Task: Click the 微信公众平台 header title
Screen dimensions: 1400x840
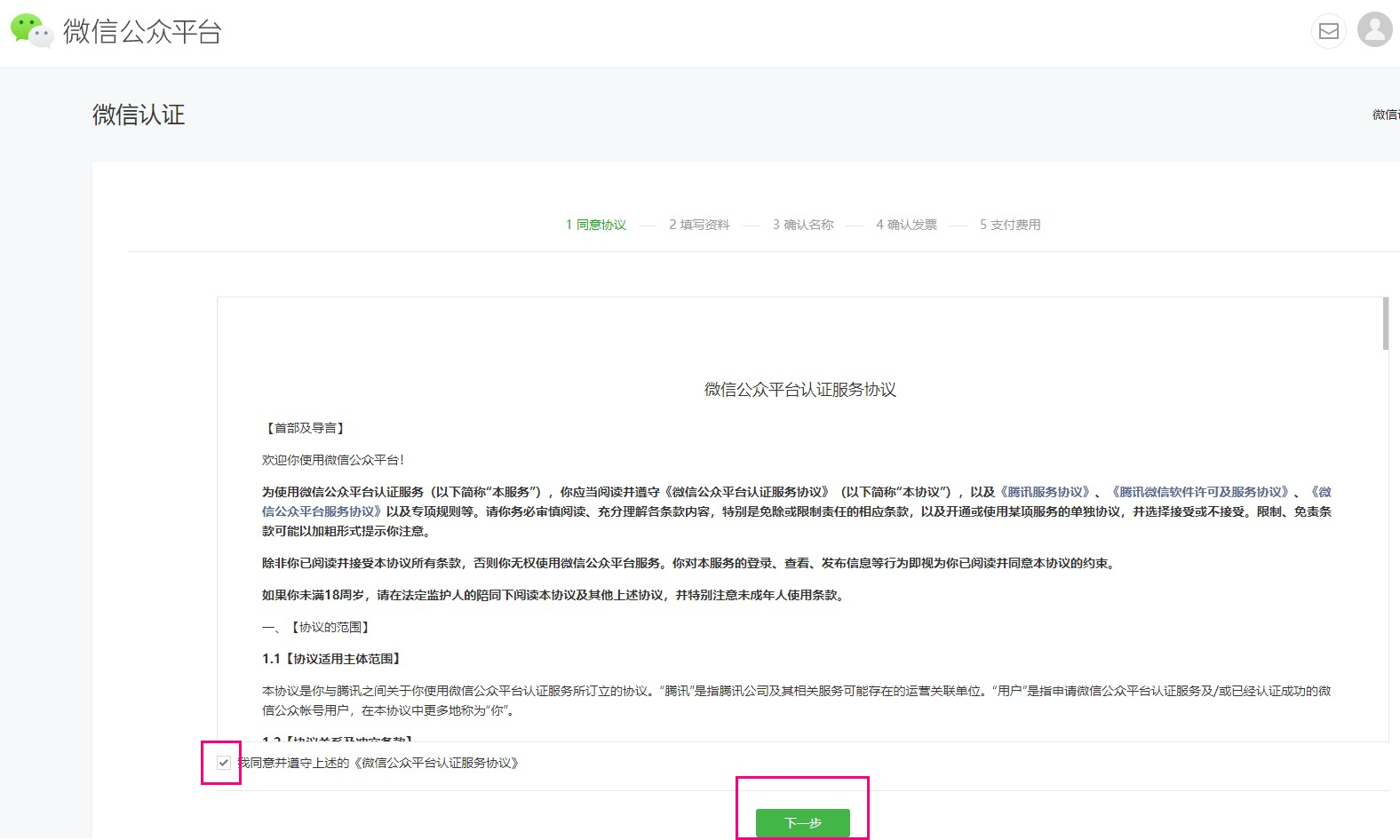Action: (x=142, y=31)
